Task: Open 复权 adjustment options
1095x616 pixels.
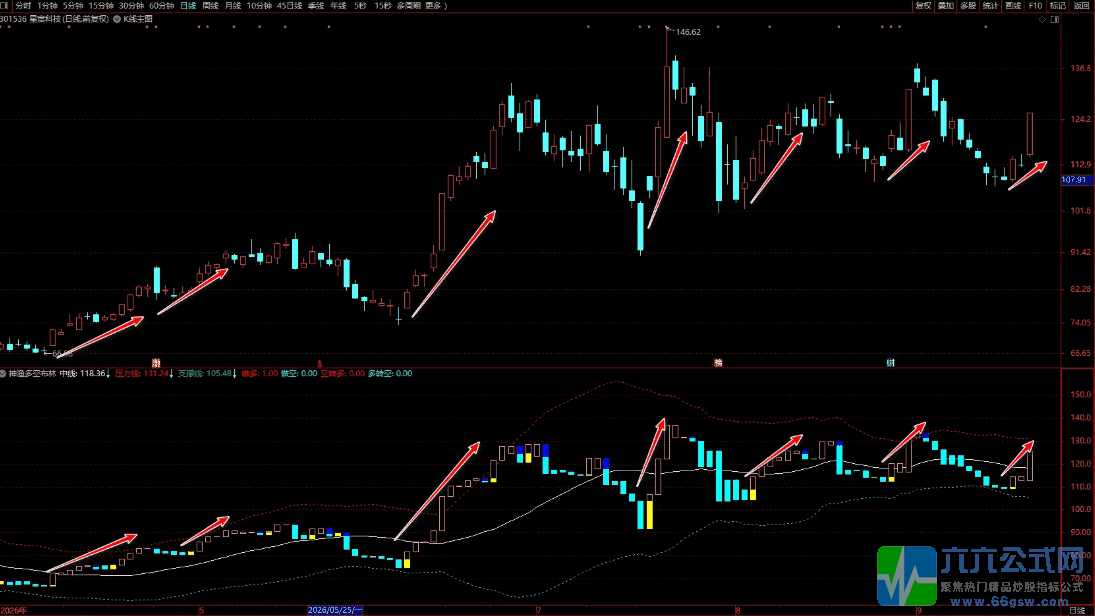Action: coord(923,6)
